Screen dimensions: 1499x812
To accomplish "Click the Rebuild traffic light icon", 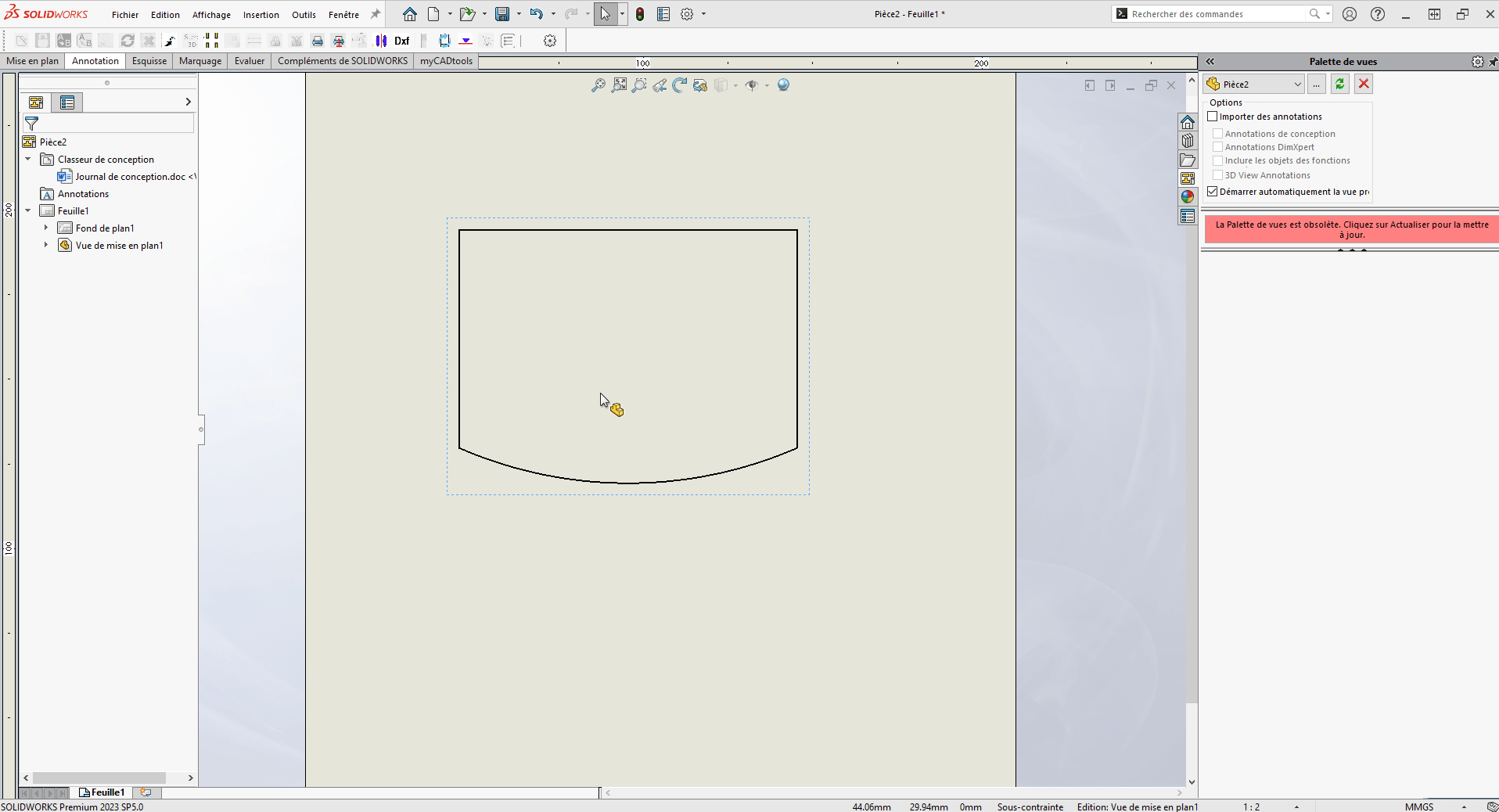I will click(x=640, y=14).
